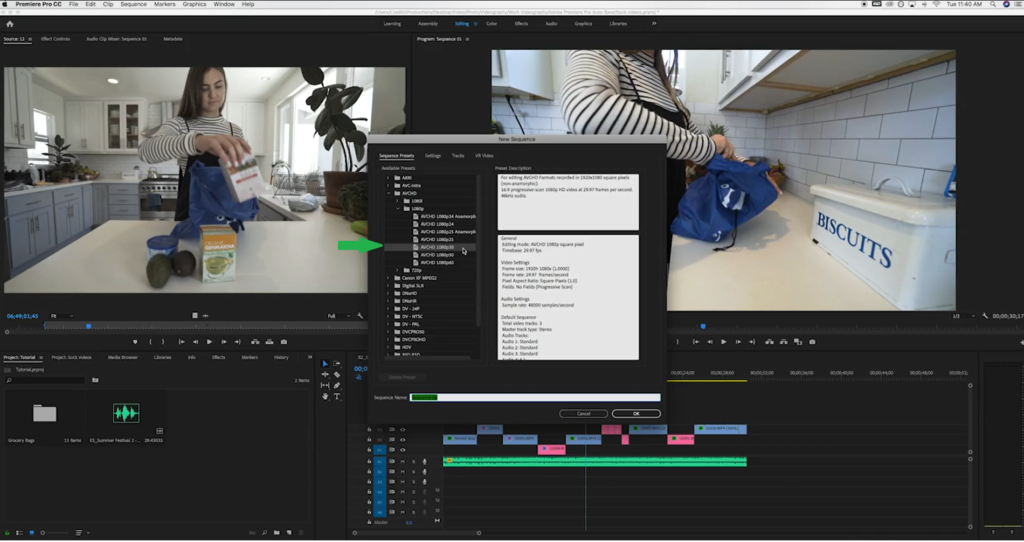This screenshot has width=1024, height=542.
Task: Show overflow workspaces chevron
Action: 654,24
